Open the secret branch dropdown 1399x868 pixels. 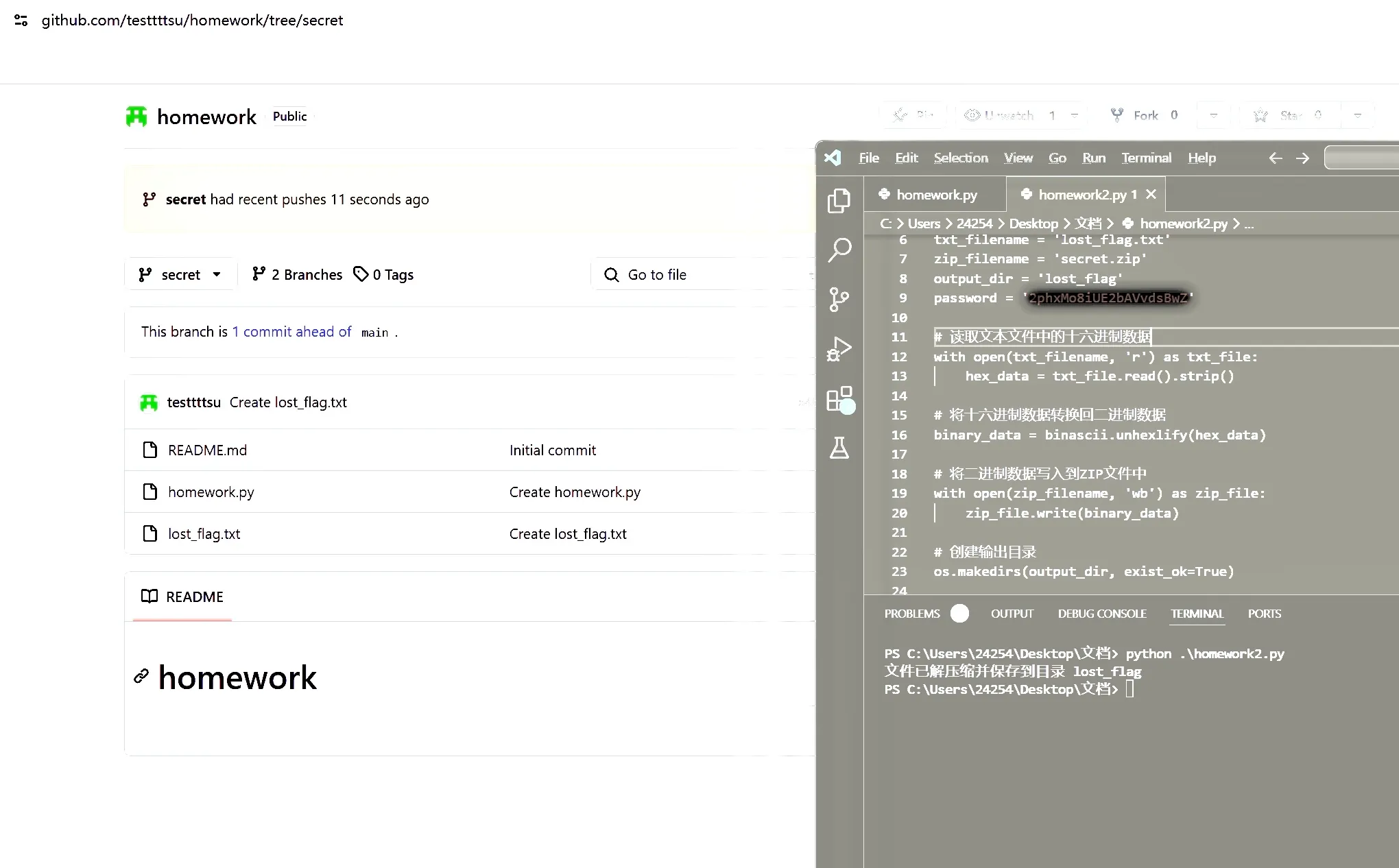point(180,275)
